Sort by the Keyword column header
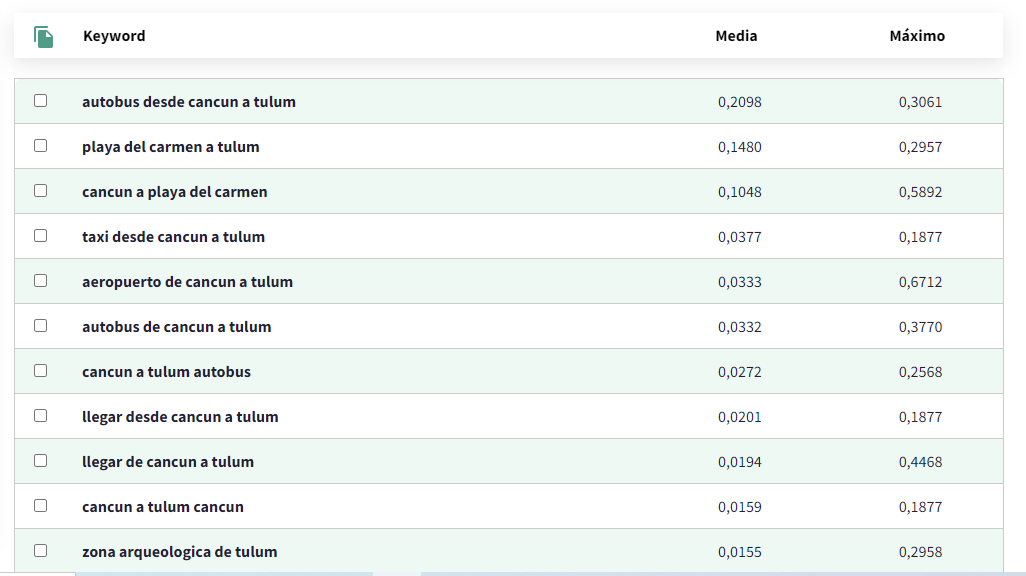This screenshot has height=576, width=1026. tap(114, 36)
